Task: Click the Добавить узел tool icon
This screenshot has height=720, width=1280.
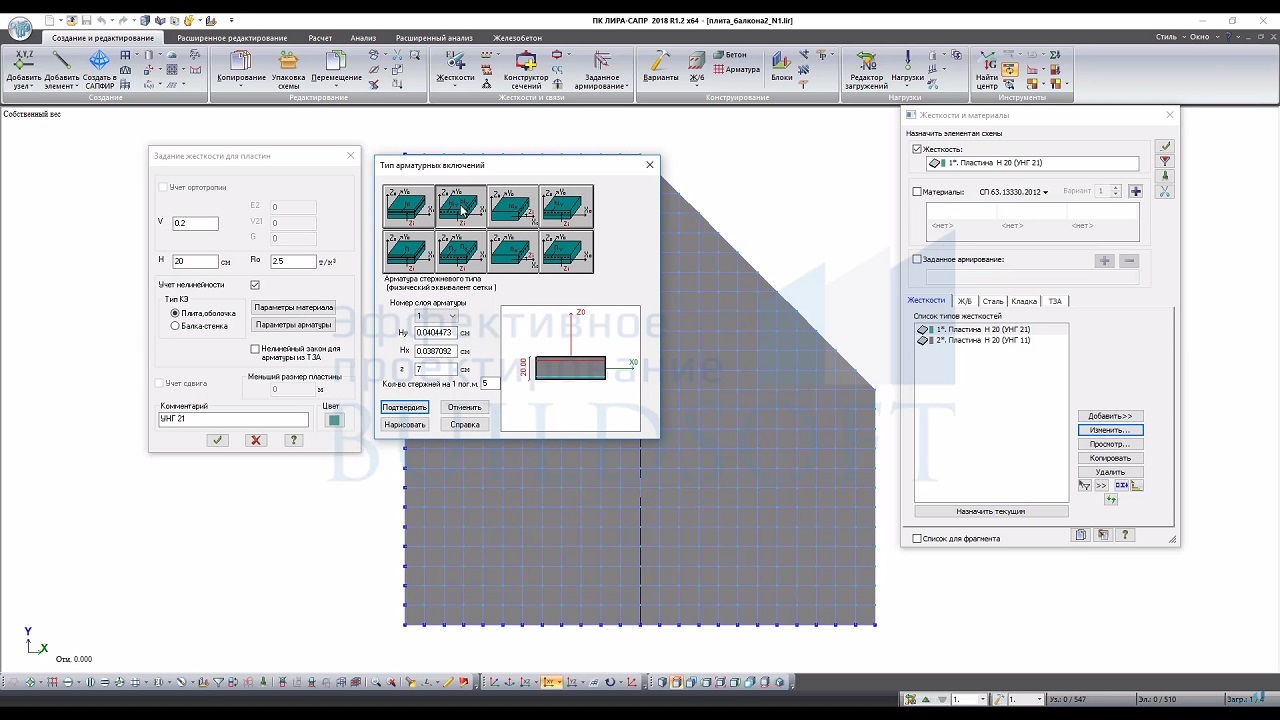Action: click(x=24, y=62)
